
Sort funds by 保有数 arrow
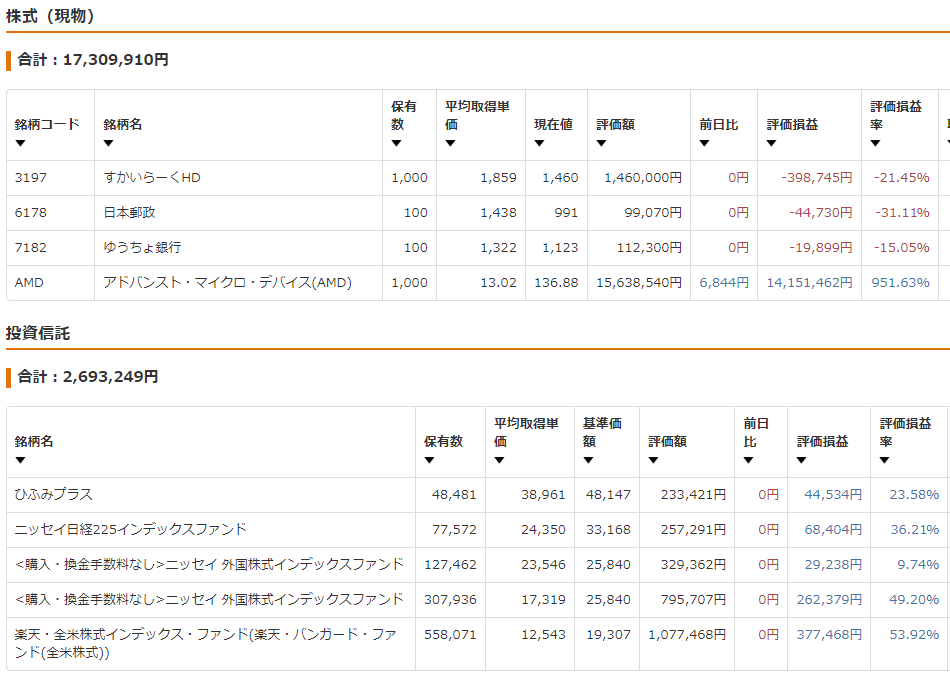point(429,460)
